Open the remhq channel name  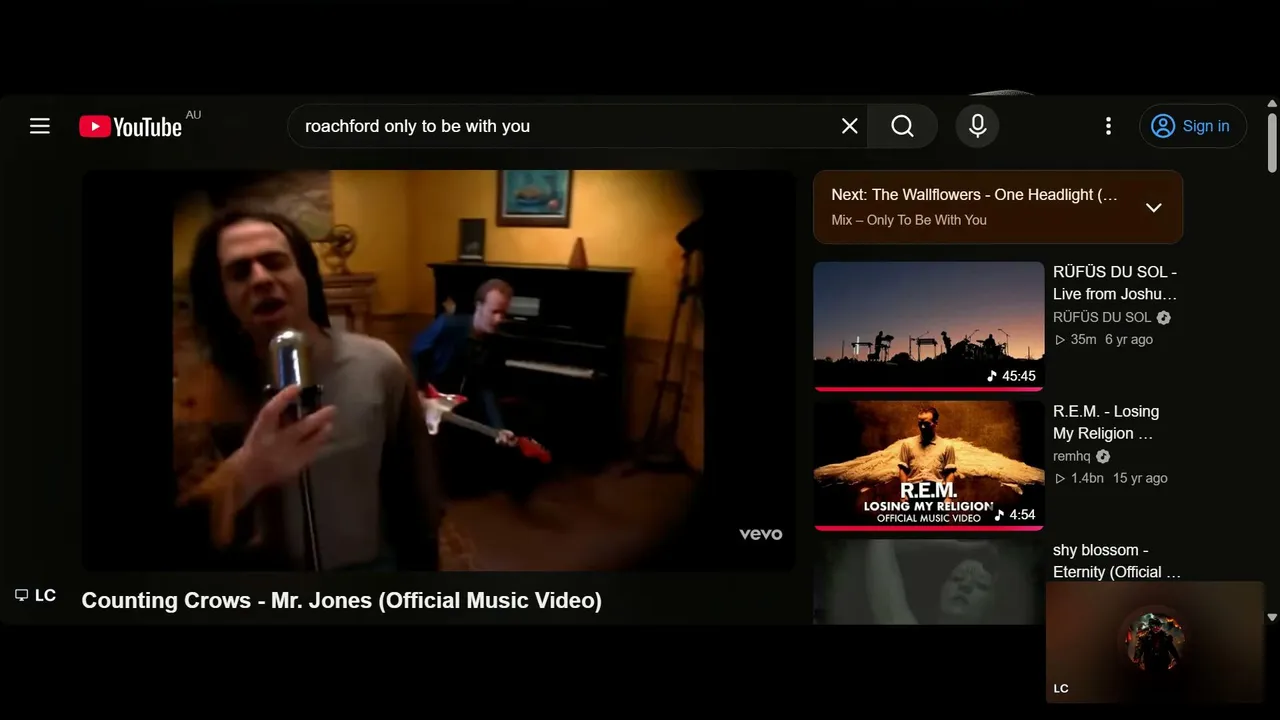point(1072,456)
